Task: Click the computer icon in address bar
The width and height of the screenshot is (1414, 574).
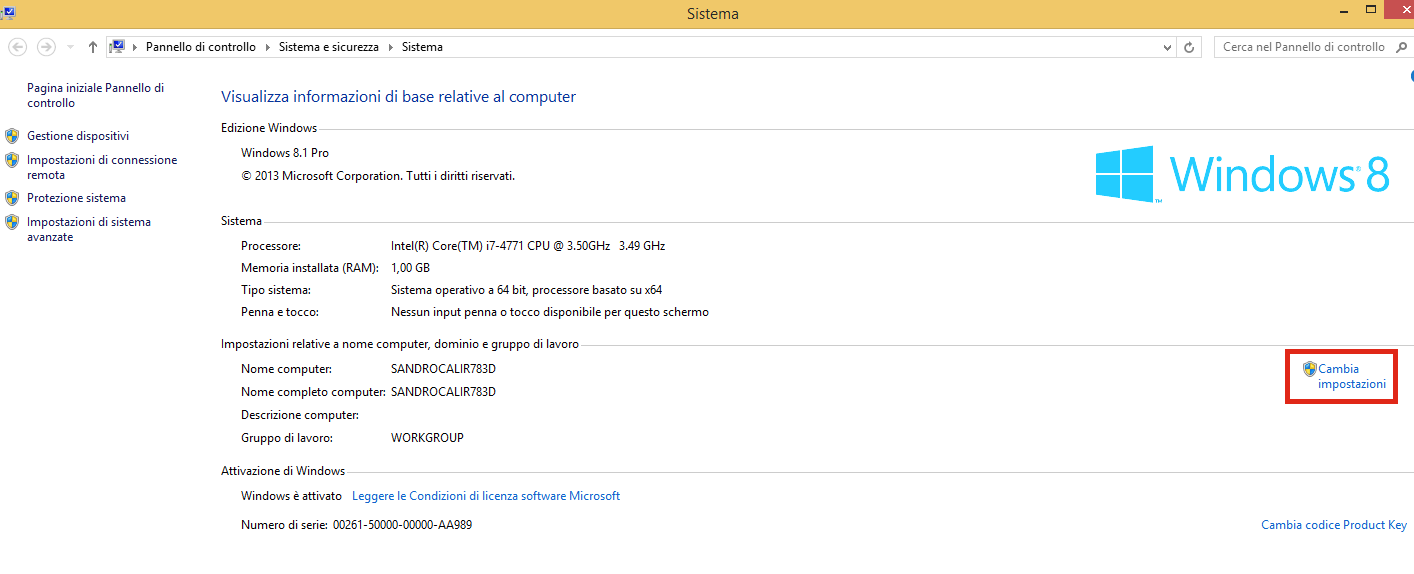Action: tap(118, 47)
